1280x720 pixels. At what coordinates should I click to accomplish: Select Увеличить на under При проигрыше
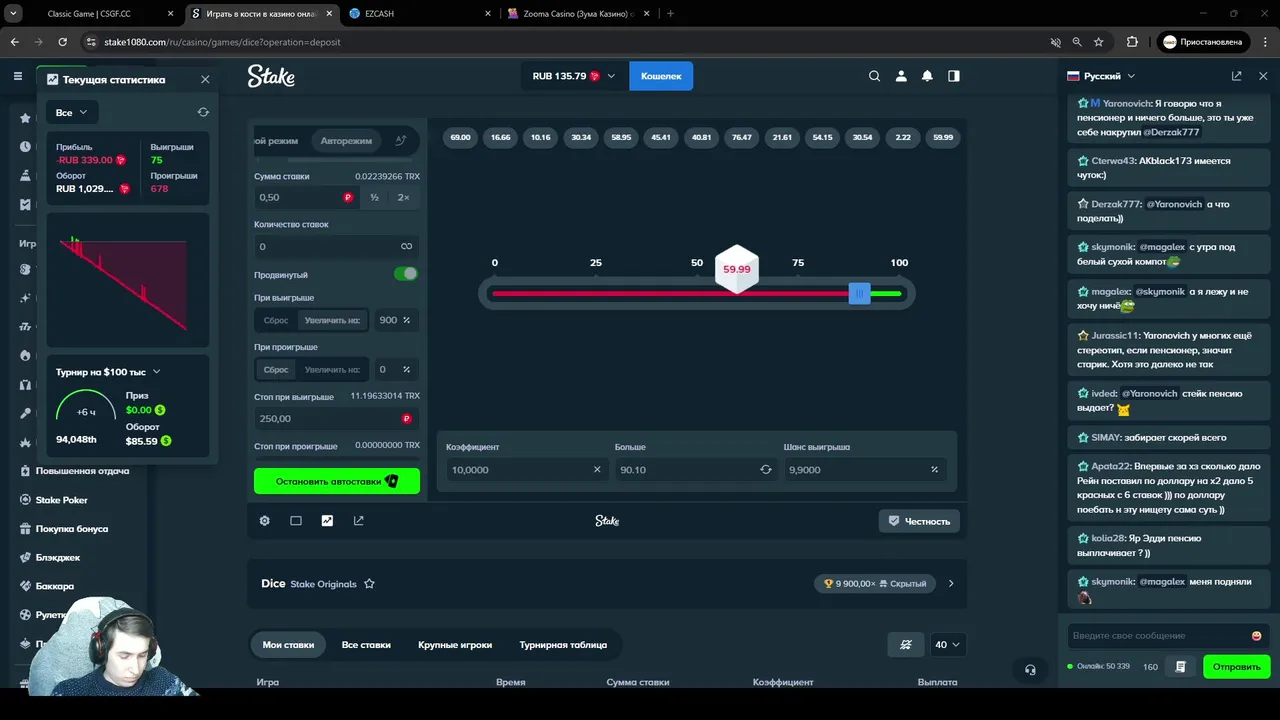(332, 369)
